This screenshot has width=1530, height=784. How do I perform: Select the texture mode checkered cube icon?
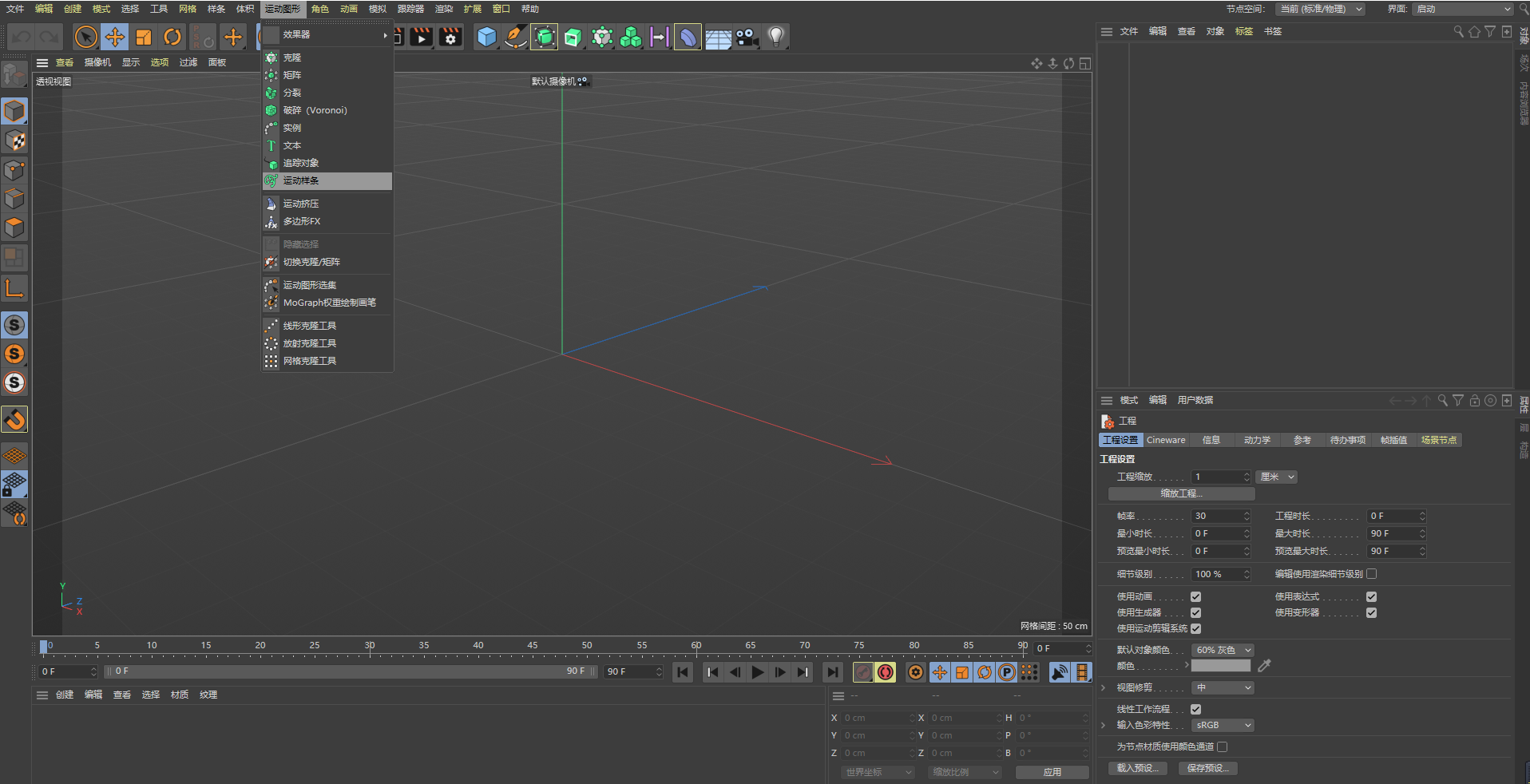[x=14, y=141]
